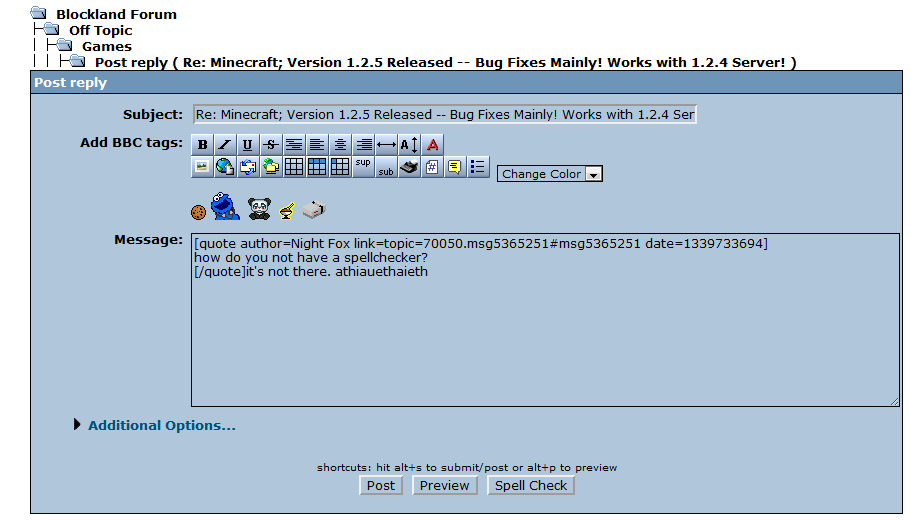This screenshot has width=911, height=523.
Task: Apply center align tag
Action: coord(340,145)
